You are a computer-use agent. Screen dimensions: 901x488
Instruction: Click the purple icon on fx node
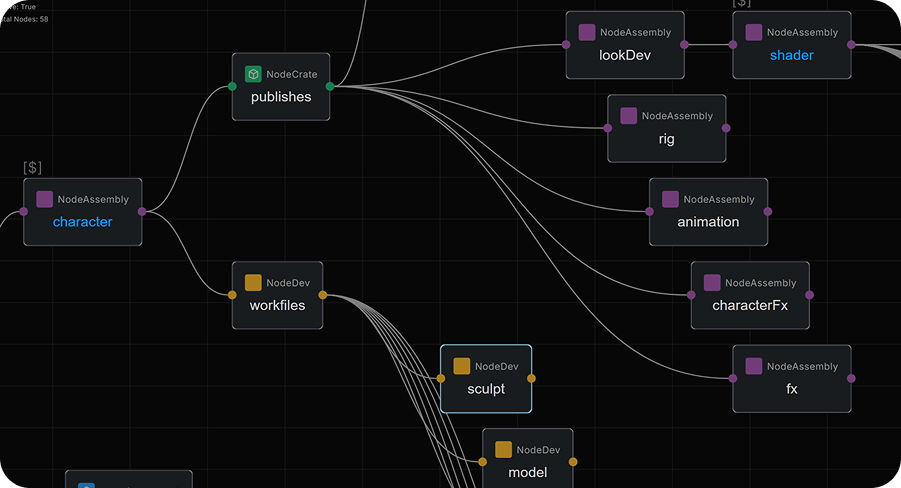[753, 366]
